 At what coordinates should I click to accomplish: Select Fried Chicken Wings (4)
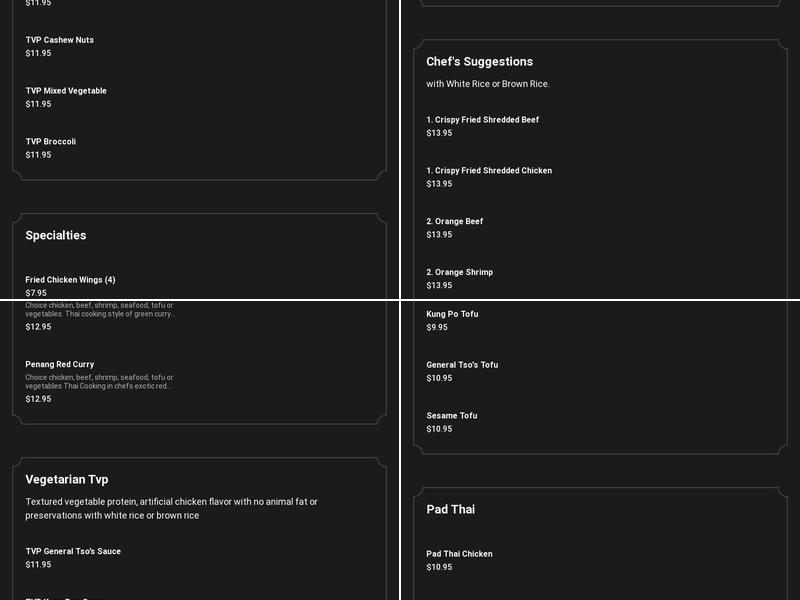click(x=70, y=280)
